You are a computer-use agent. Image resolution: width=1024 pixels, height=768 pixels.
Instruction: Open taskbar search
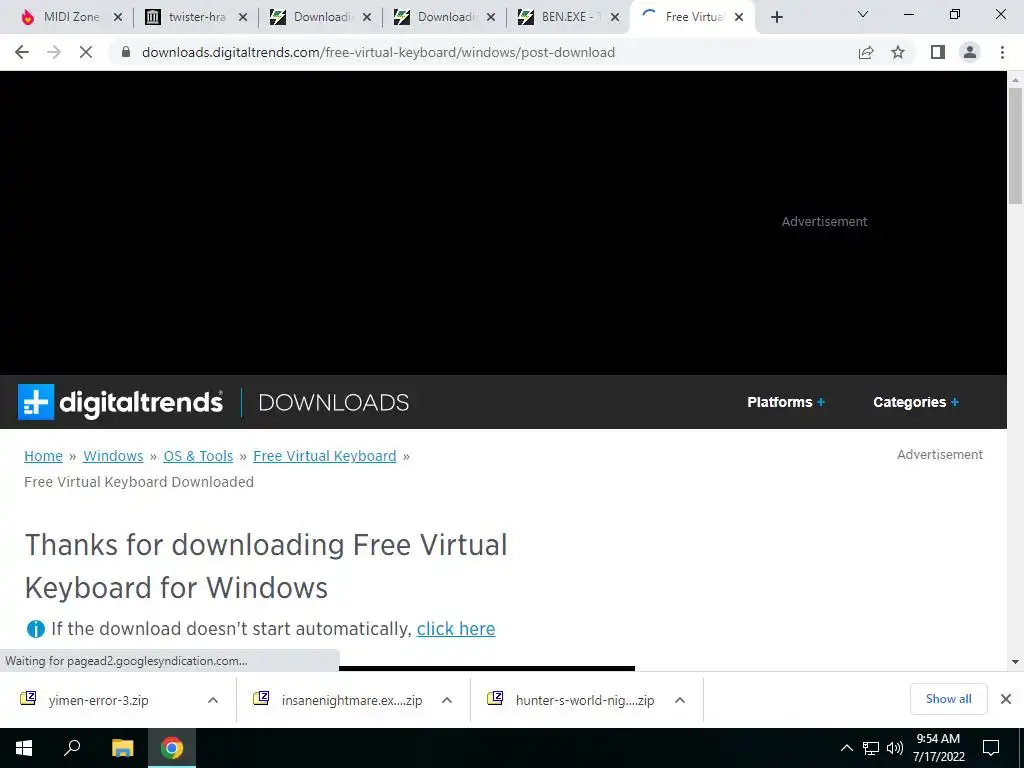click(72, 748)
